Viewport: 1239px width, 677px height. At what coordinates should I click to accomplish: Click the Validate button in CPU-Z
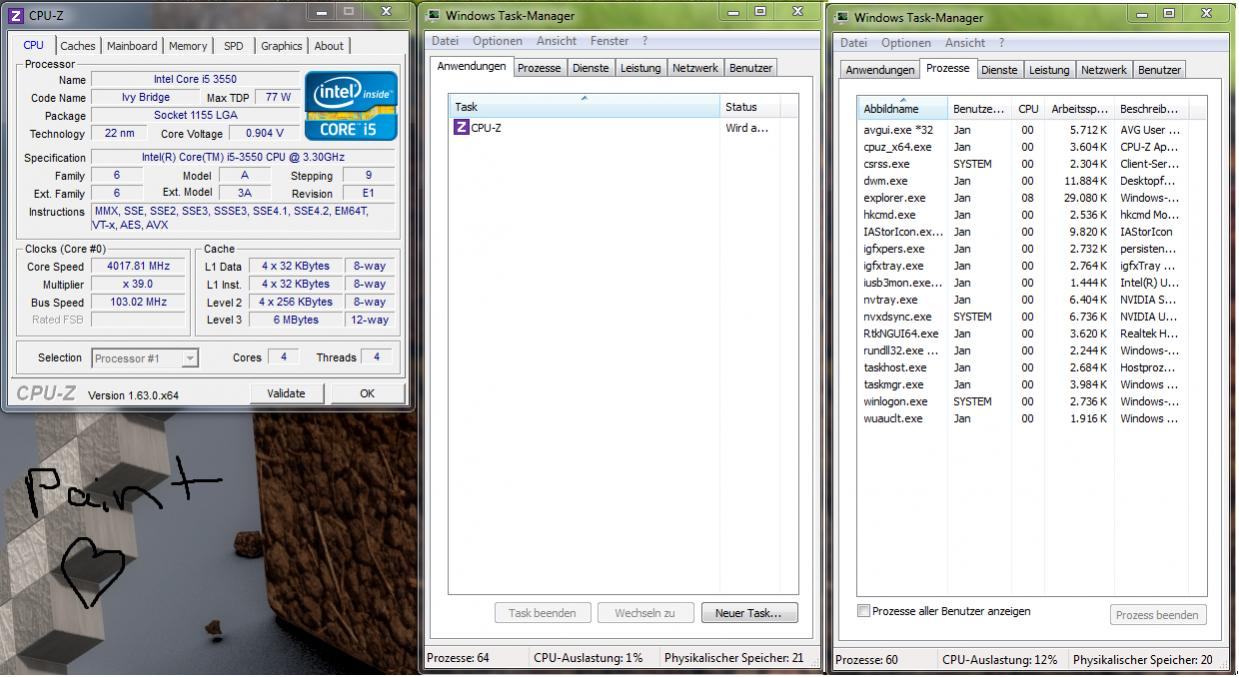[x=286, y=393]
